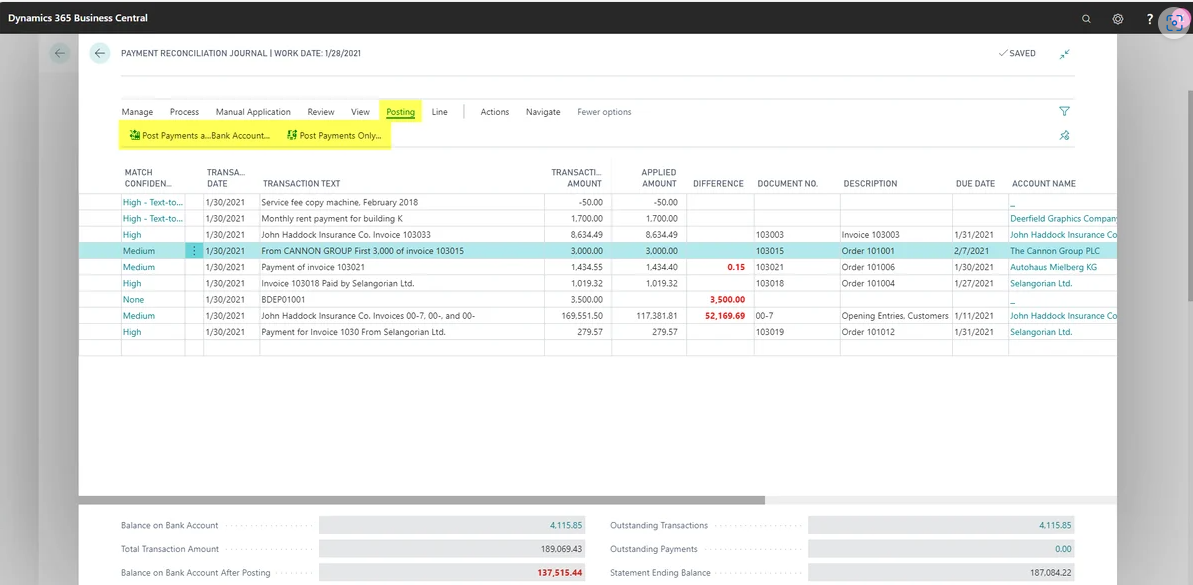Click Fewer options
This screenshot has width=1193, height=585.
click(604, 112)
